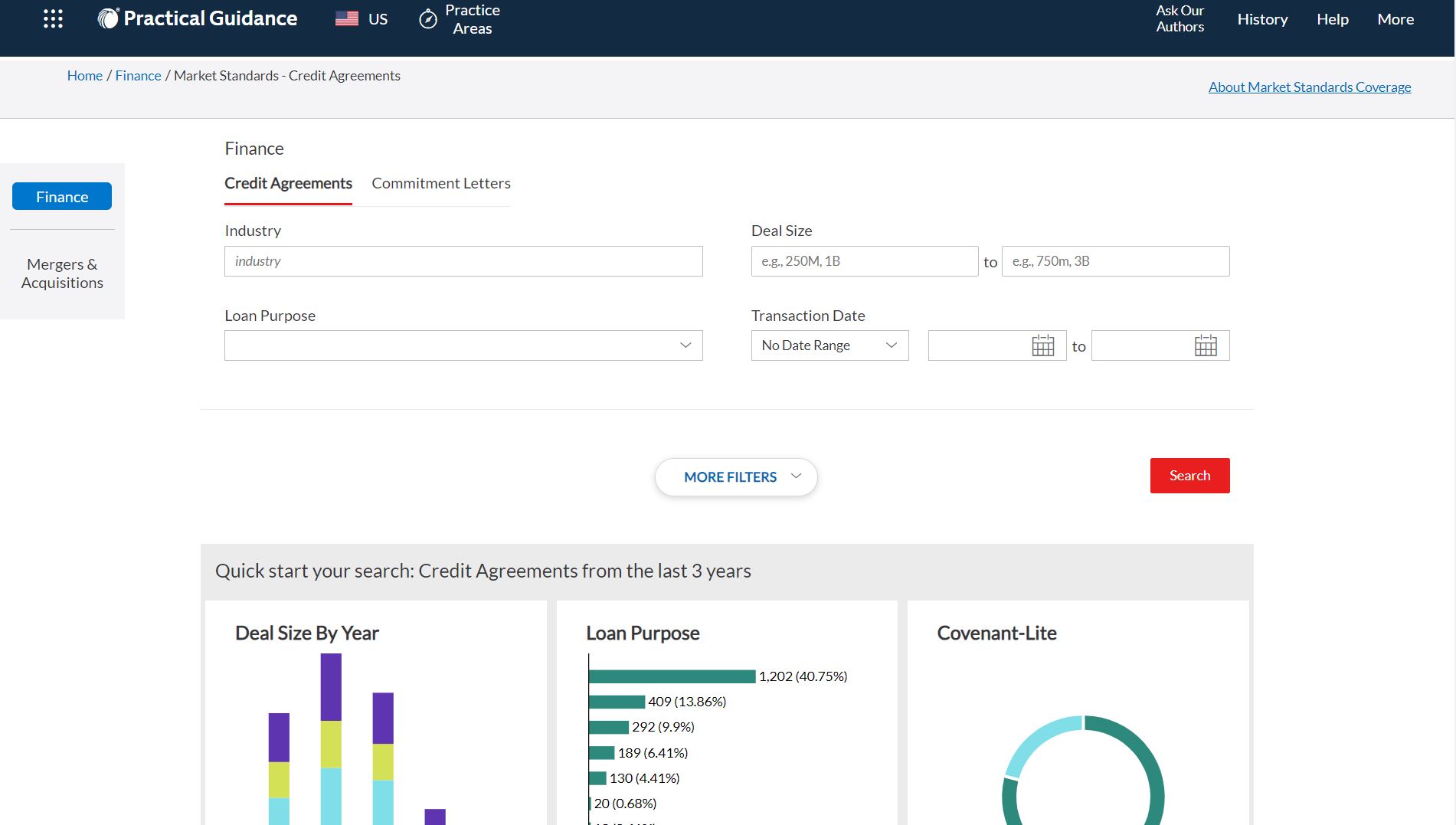Open About Market Standards Coverage link

(x=1309, y=87)
